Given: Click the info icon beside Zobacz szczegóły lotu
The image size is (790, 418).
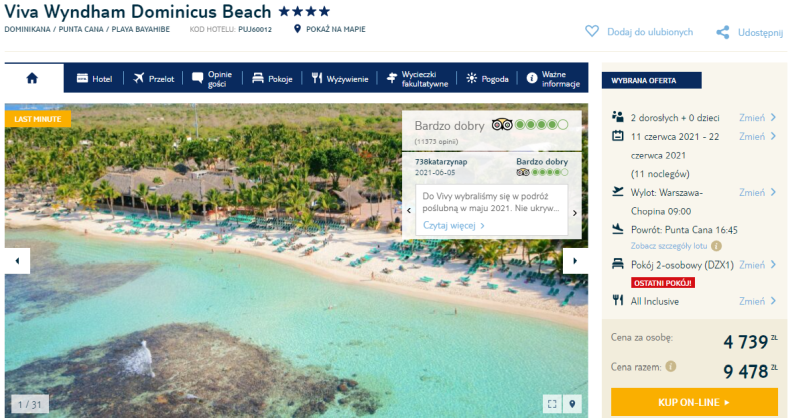Looking at the screenshot, I should (x=716, y=246).
